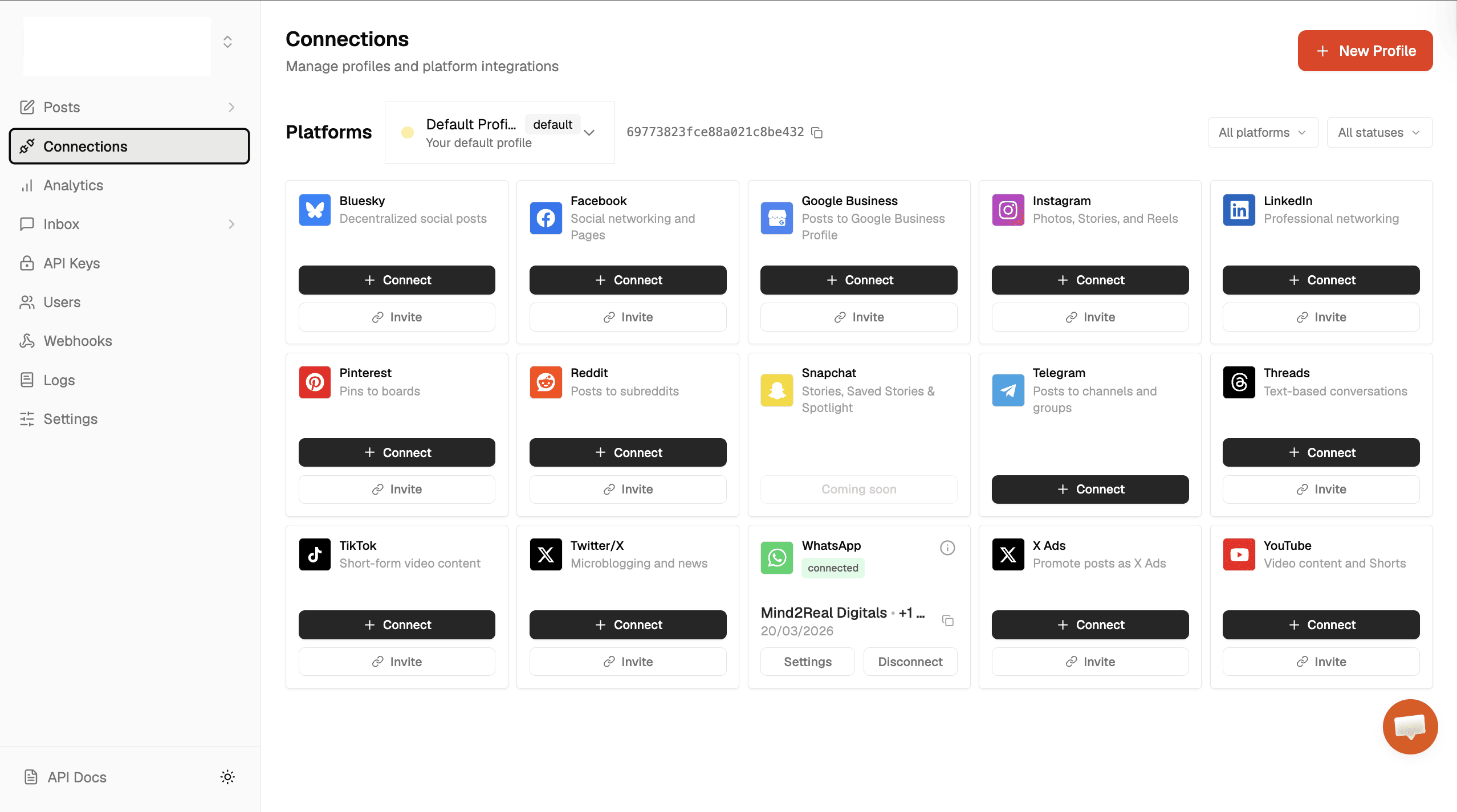This screenshot has width=1457, height=812.
Task: Click Mind2Real Digitals account name
Action: tap(824, 613)
